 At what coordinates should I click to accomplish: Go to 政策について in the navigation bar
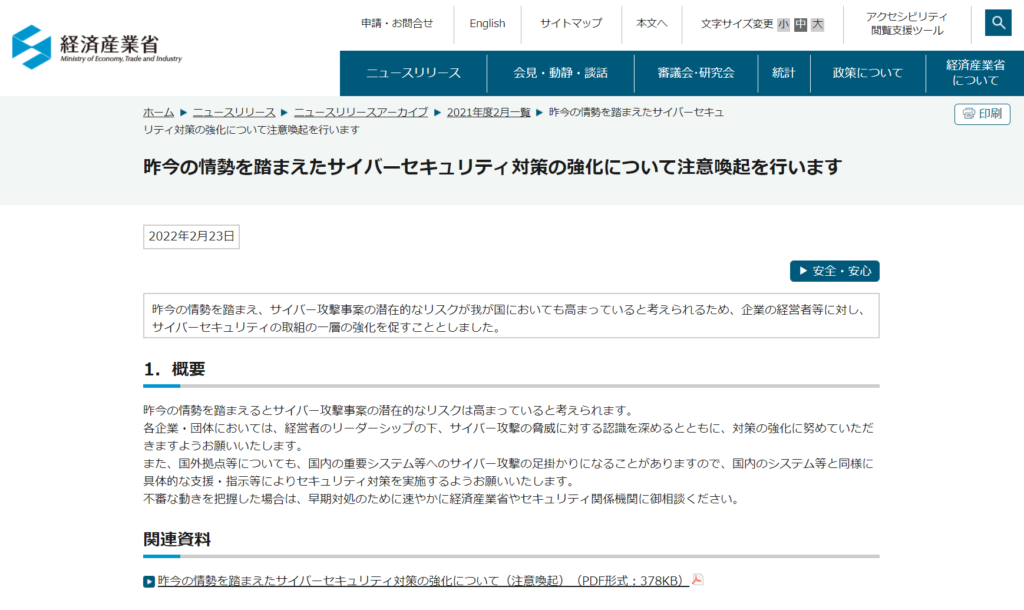tap(867, 73)
